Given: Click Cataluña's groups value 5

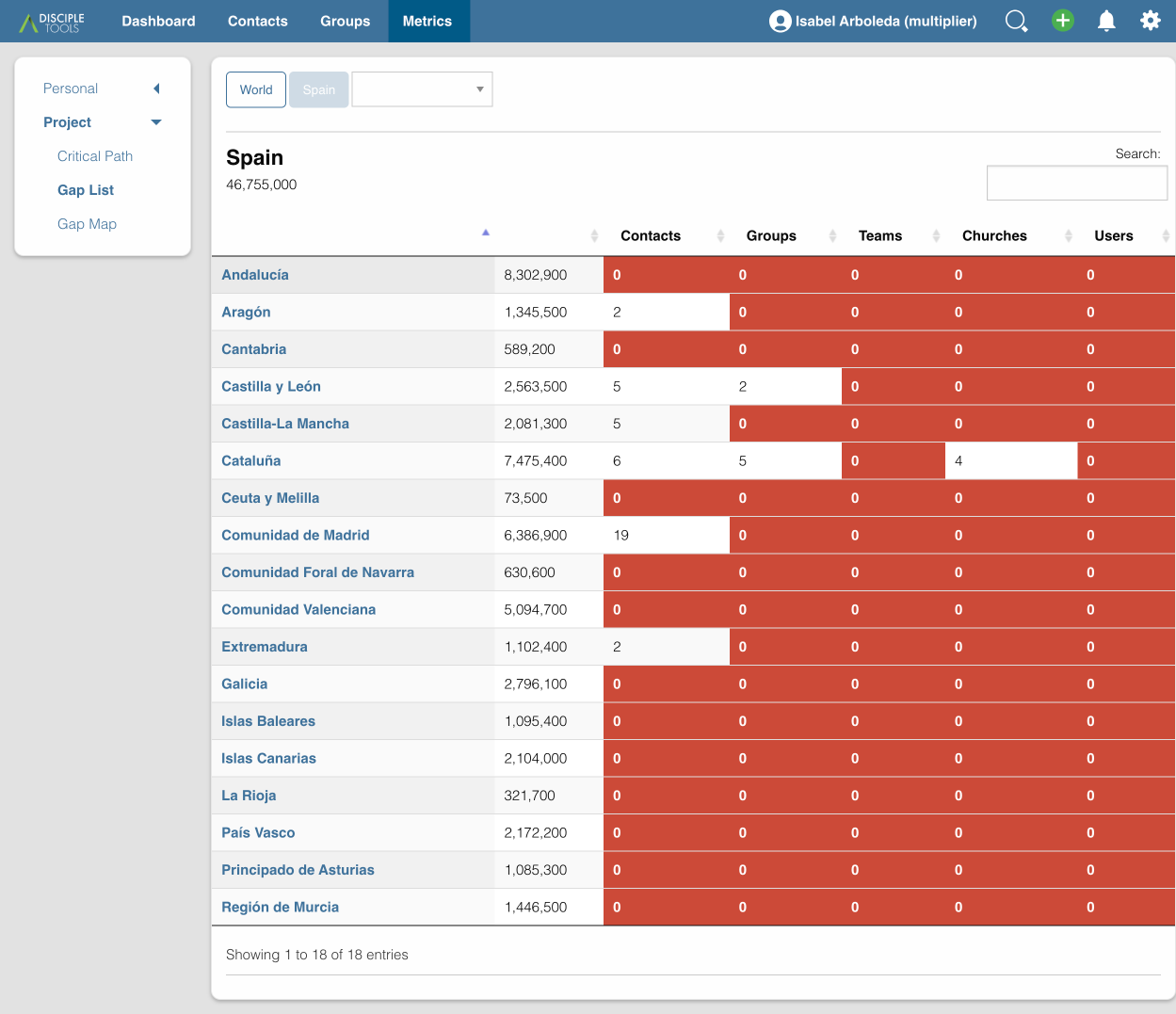Looking at the screenshot, I should point(743,460).
